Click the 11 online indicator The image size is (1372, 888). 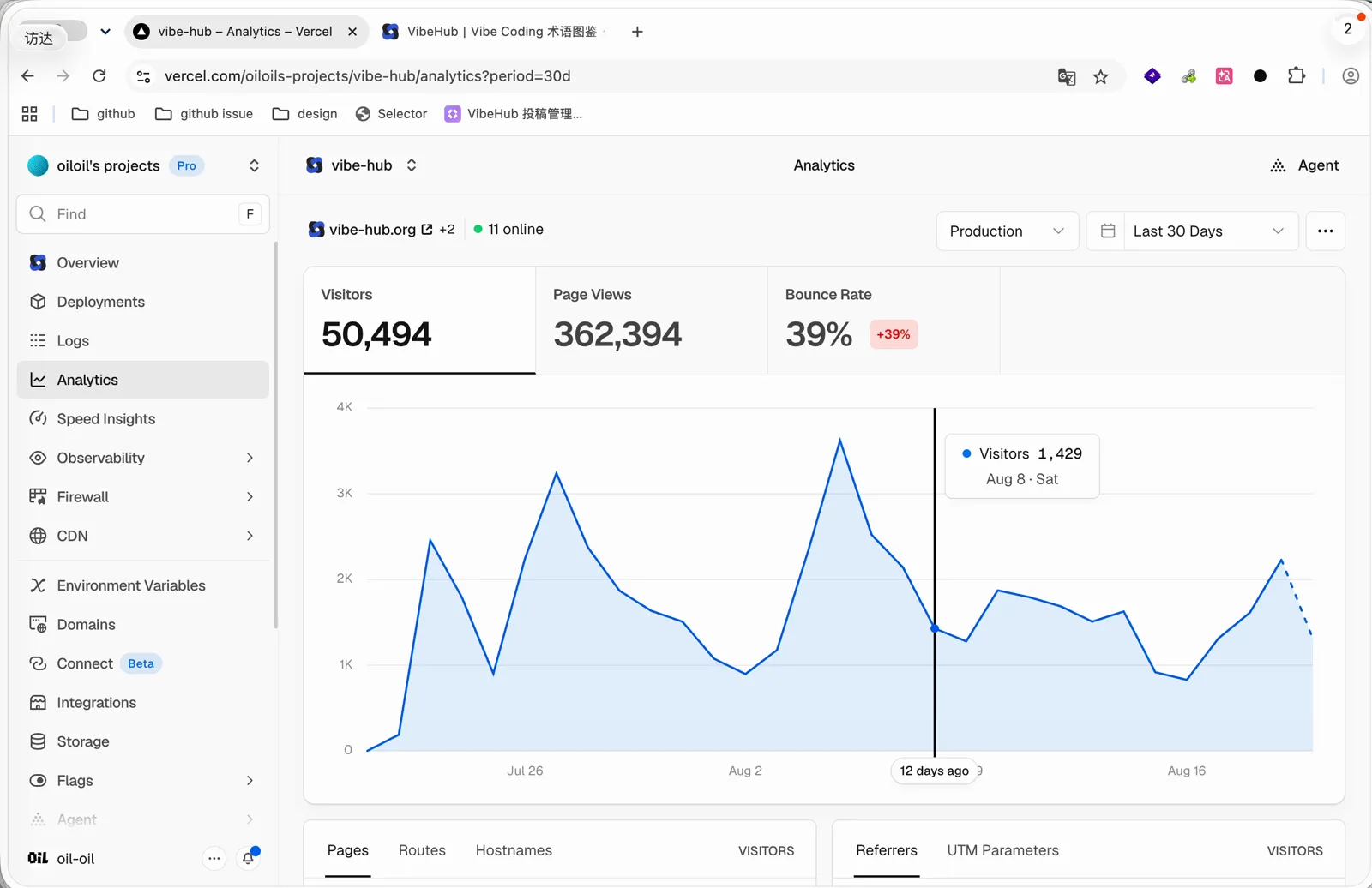(508, 230)
